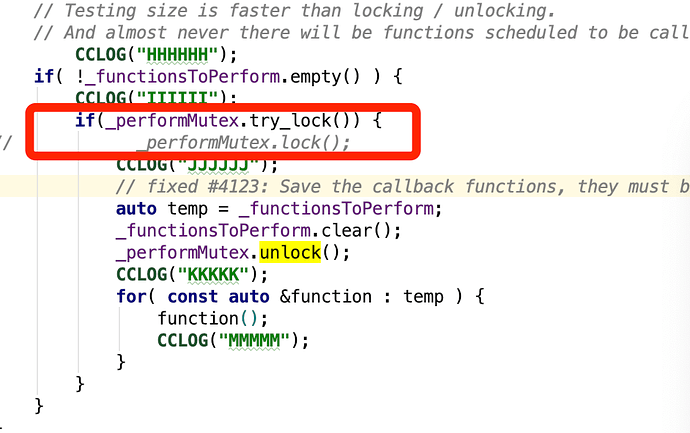The image size is (690, 433).
Task: Click the function() call in loop body
Action: tap(213, 319)
